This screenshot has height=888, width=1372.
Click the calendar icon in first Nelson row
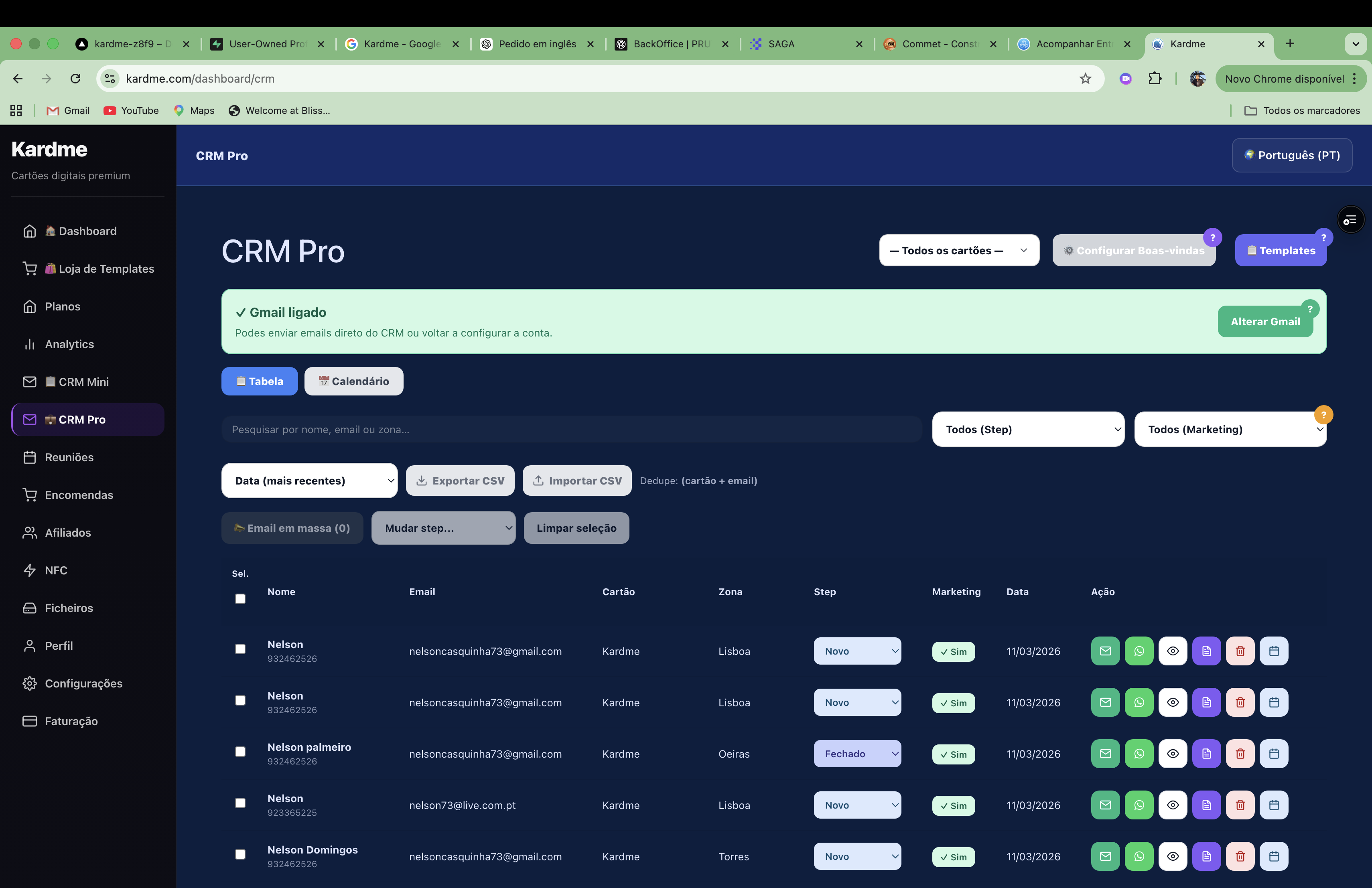point(1273,651)
